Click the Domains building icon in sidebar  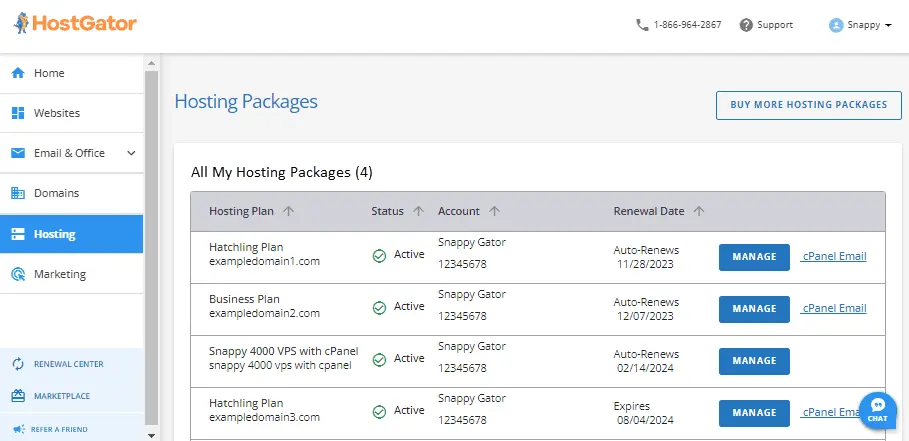pos(17,193)
